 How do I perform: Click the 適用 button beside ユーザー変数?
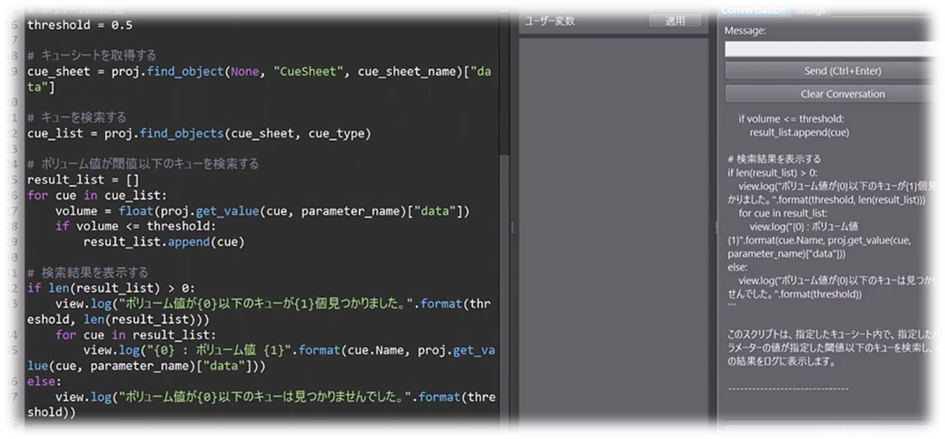pos(675,21)
